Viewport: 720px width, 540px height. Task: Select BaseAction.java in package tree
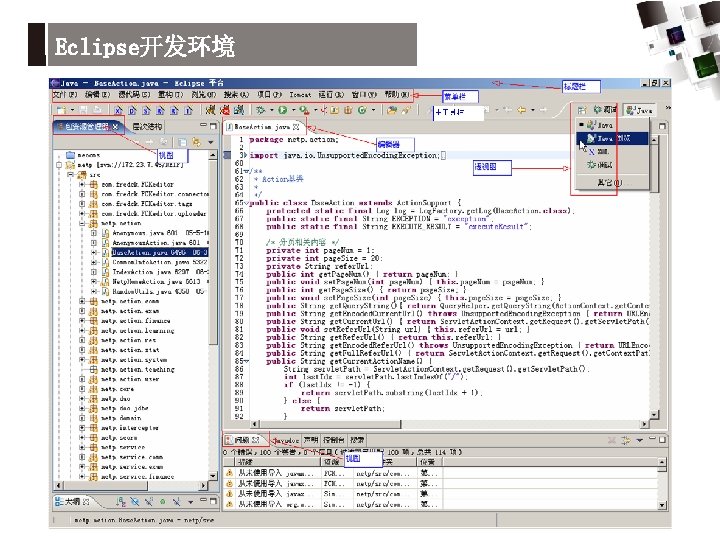coord(159,253)
